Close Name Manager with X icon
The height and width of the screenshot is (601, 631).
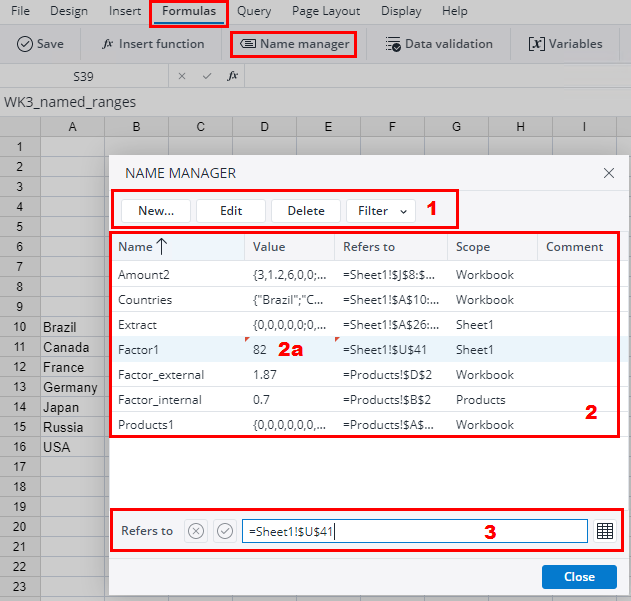(609, 173)
